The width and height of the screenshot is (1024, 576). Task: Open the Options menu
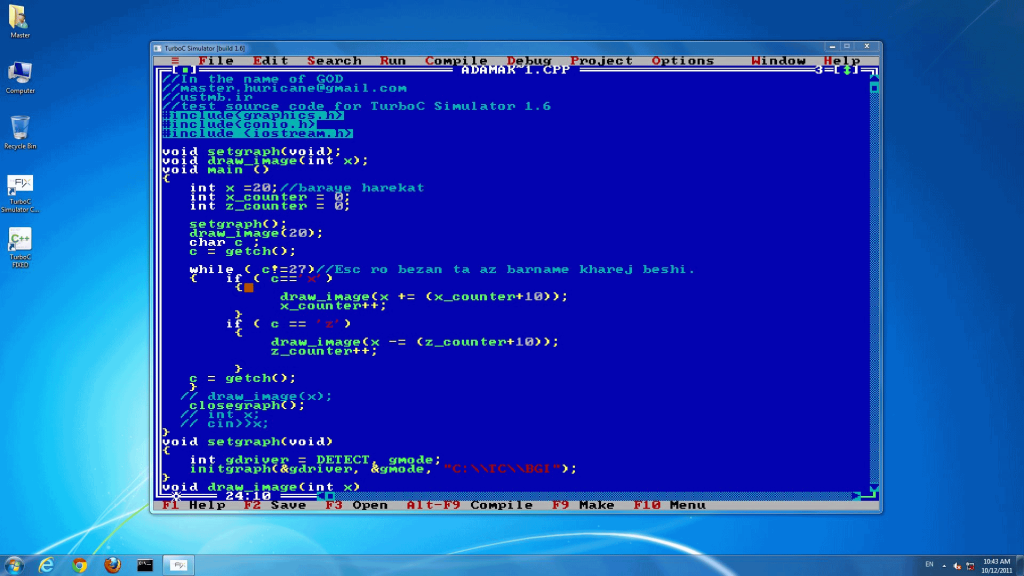pos(682,60)
